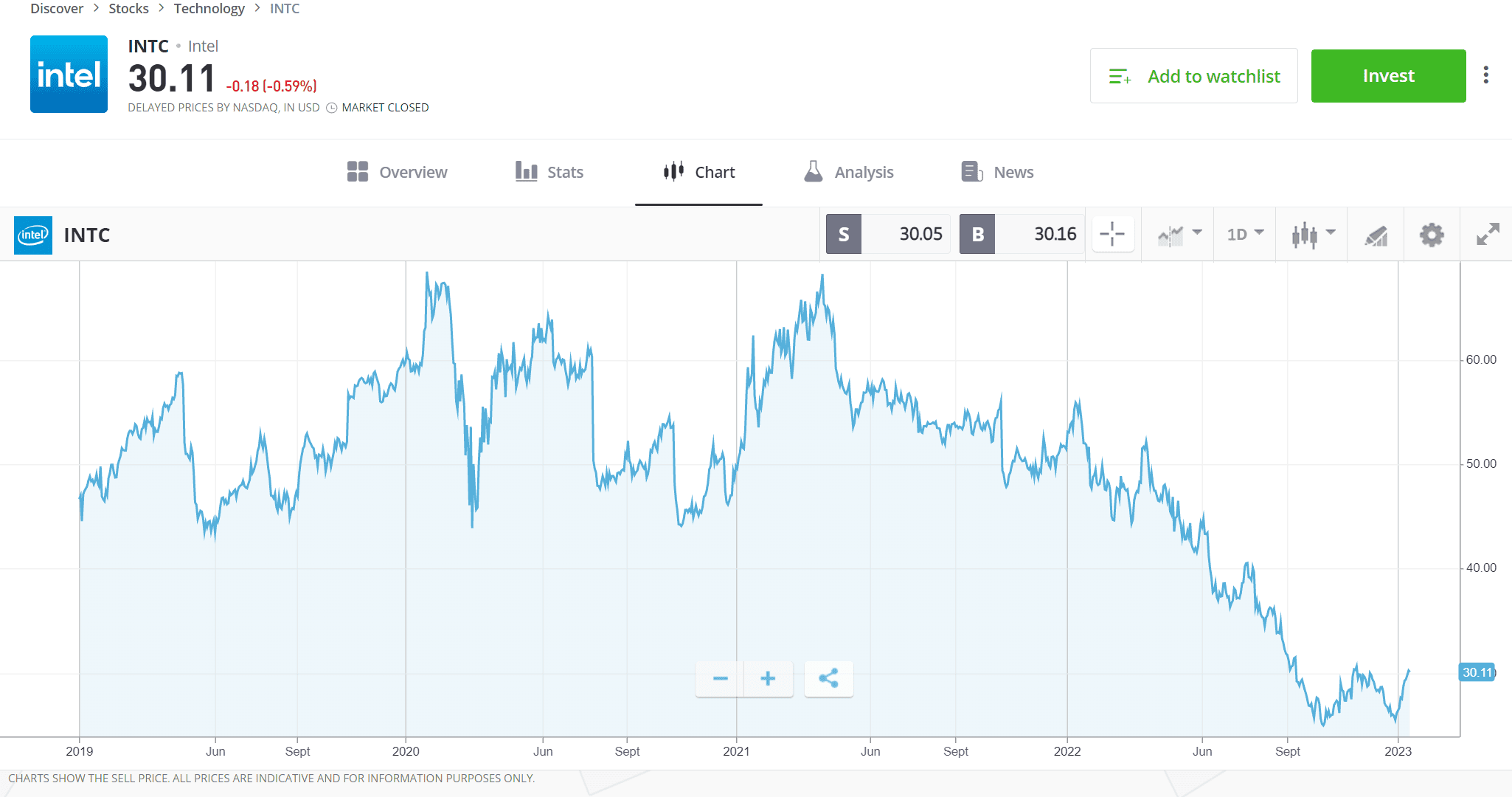Click the candlestick chart type icon
Image resolution: width=1512 pixels, height=797 pixels.
(x=1305, y=235)
